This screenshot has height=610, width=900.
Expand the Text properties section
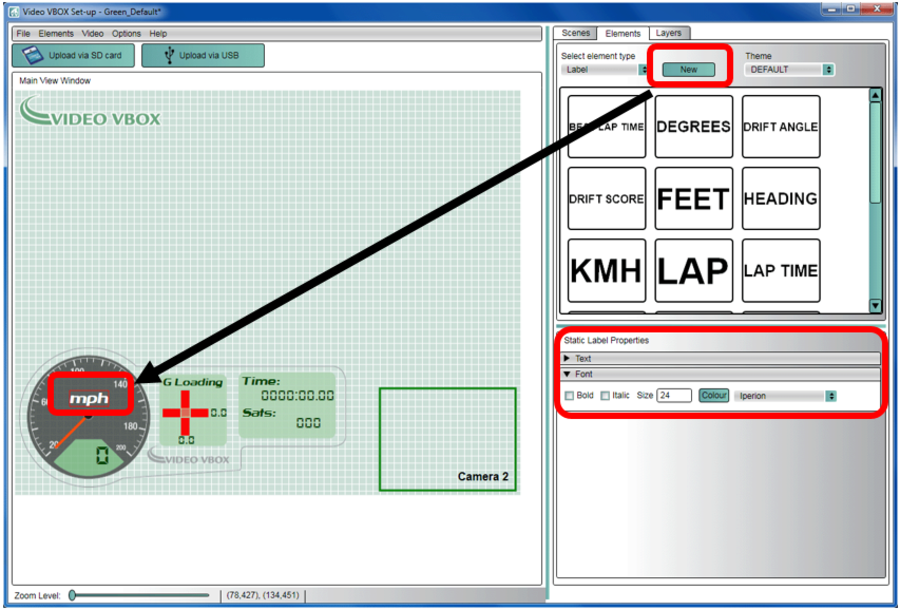pos(569,358)
